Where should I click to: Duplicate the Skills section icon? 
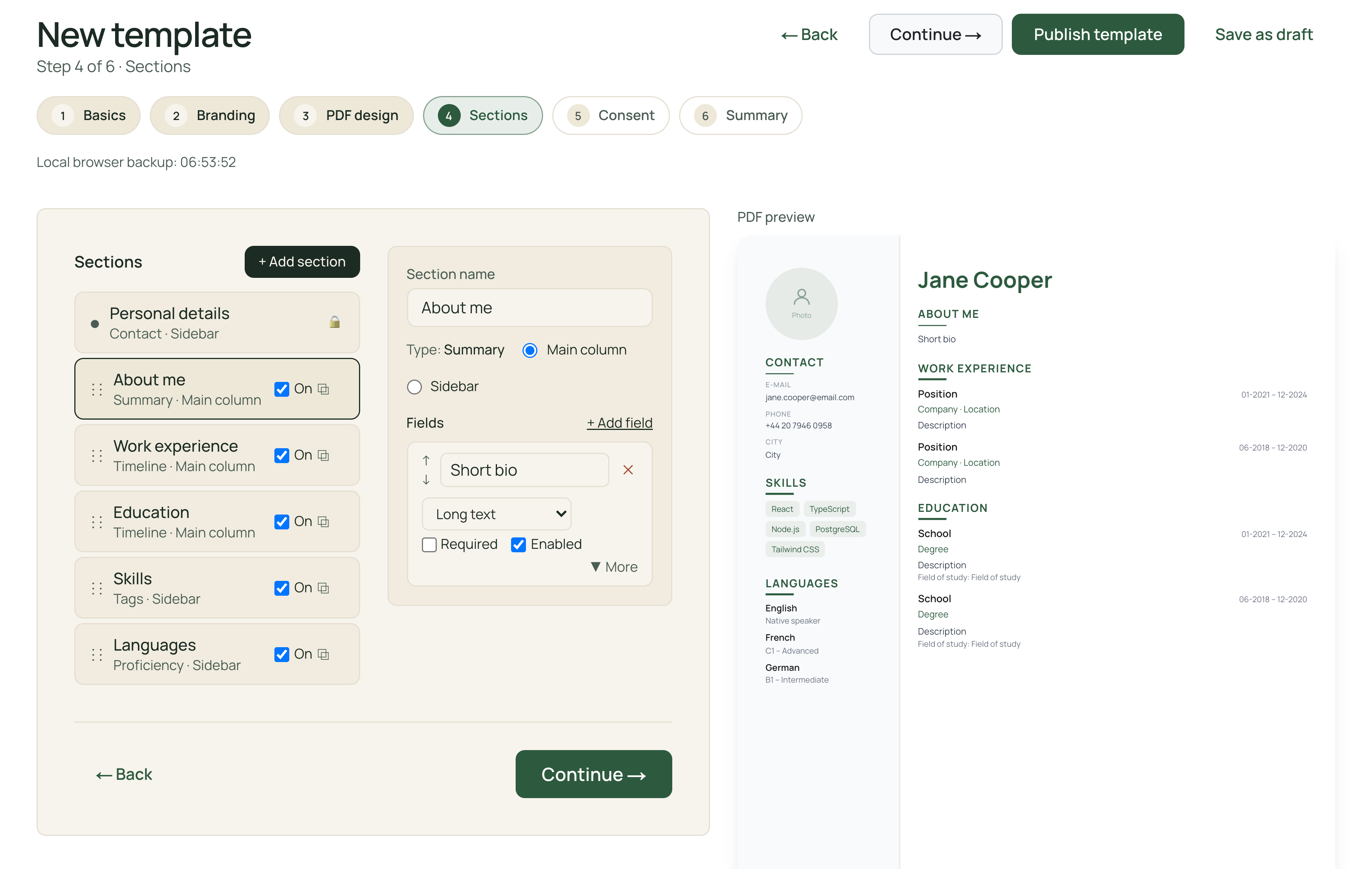pyautogui.click(x=323, y=588)
